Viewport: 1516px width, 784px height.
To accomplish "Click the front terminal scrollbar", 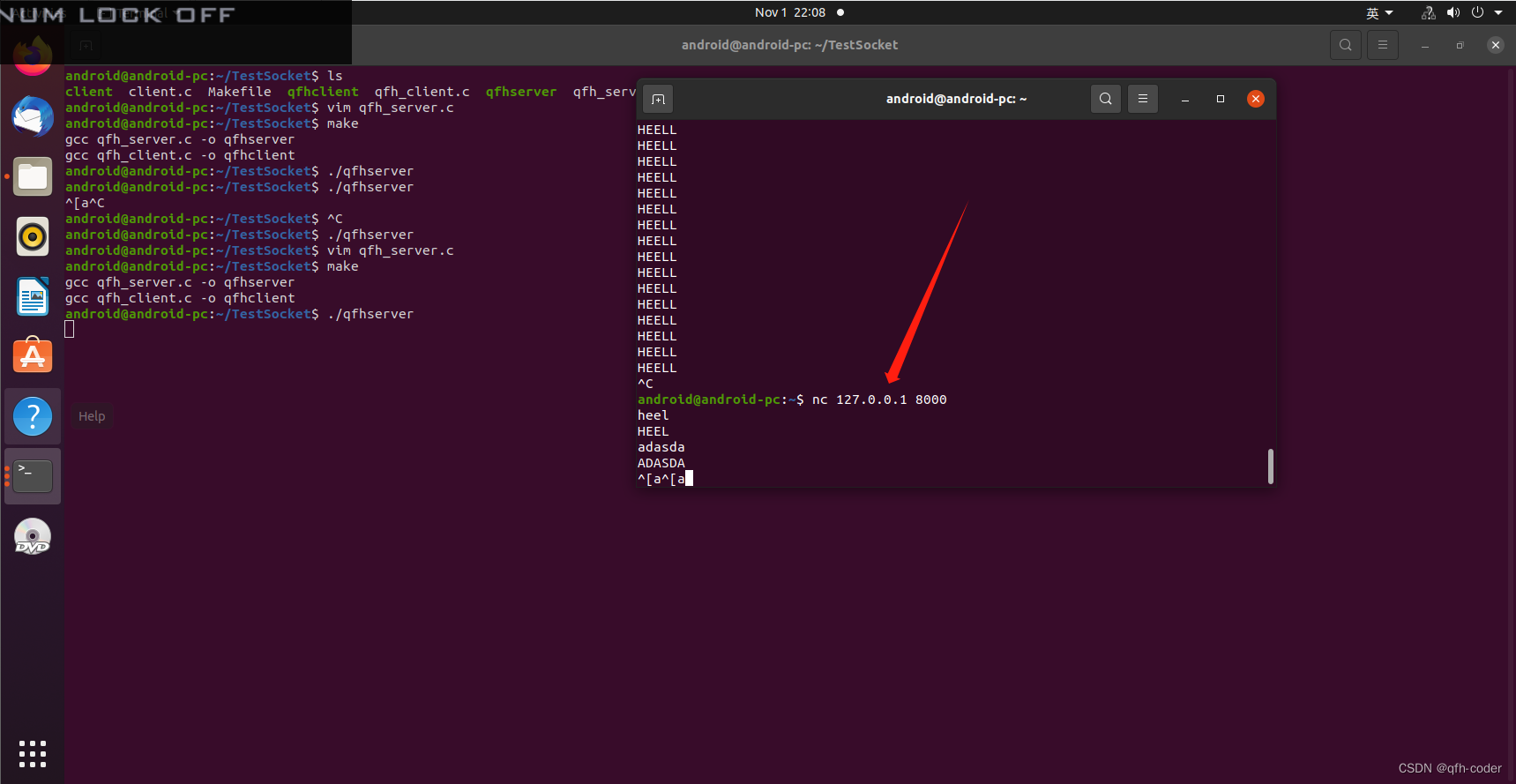I will 1270,466.
